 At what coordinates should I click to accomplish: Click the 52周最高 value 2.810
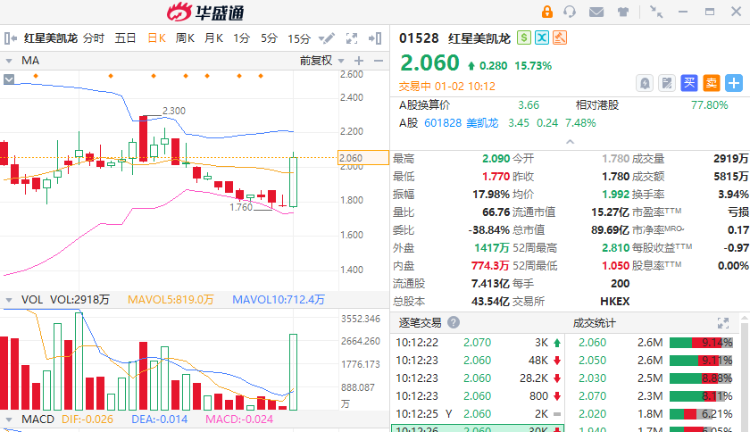point(615,248)
